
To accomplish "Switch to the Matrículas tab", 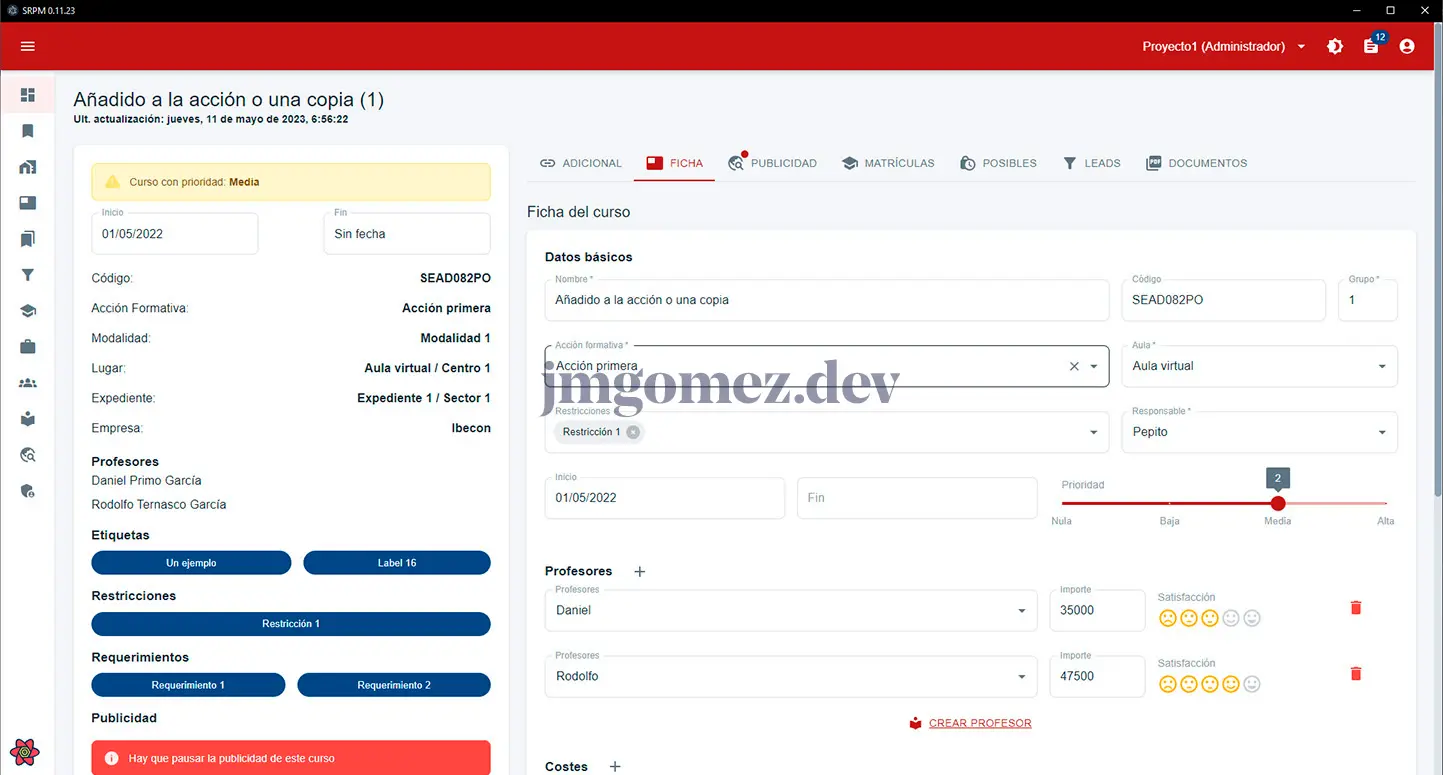I will (888, 163).
